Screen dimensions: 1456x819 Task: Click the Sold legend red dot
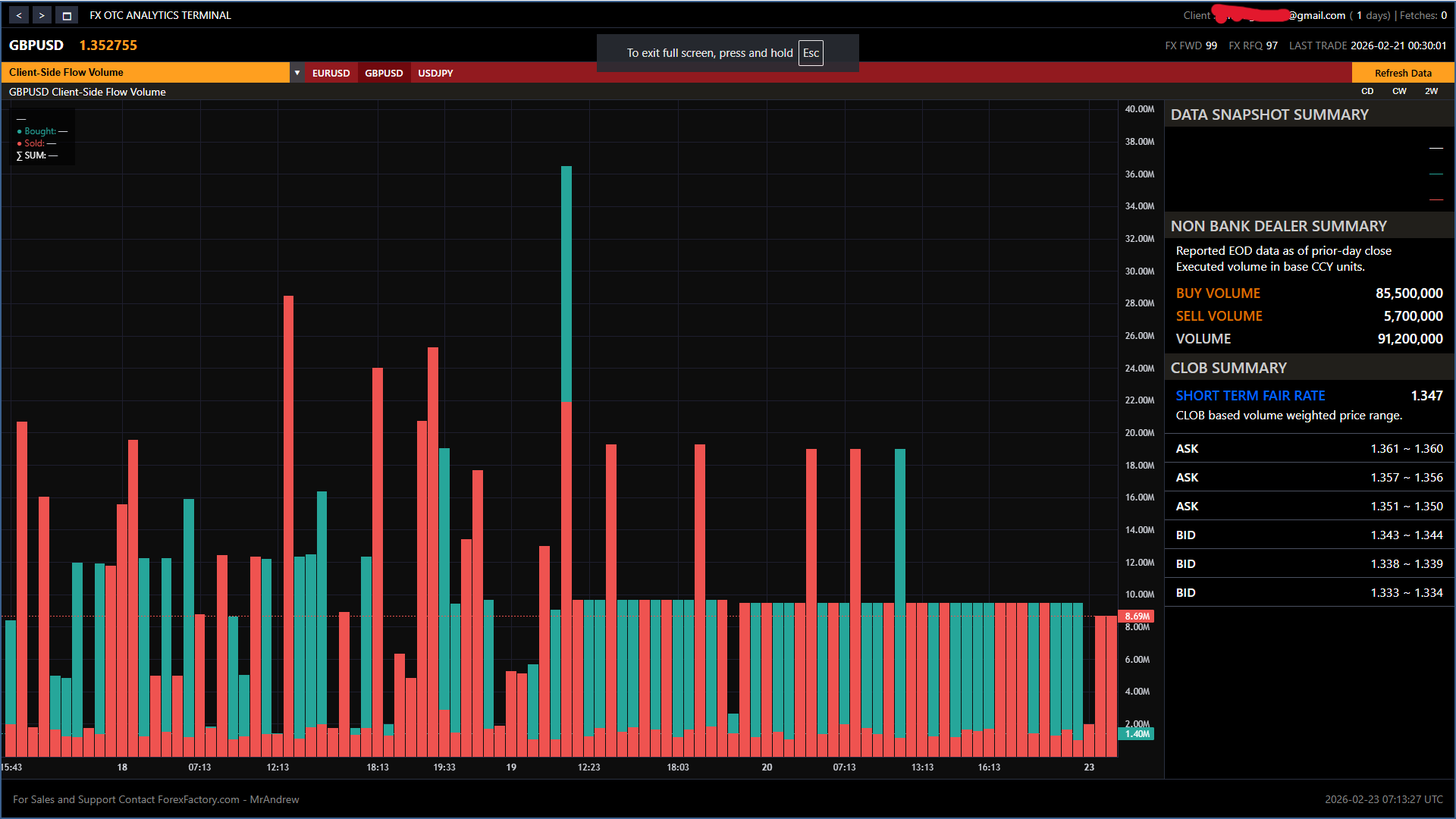coord(20,143)
